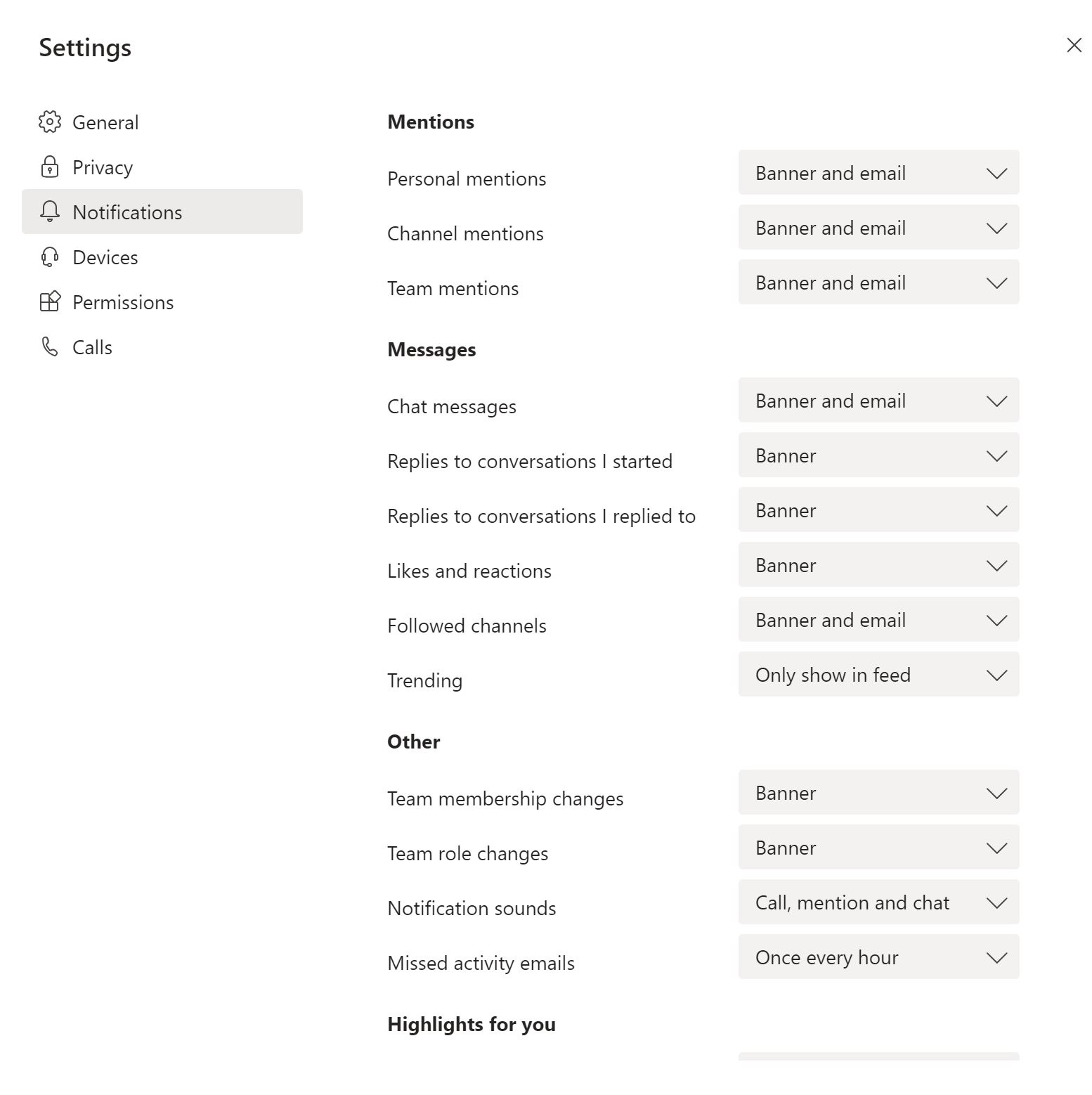This screenshot has width=1092, height=1095.
Task: Click the General gear icon
Action: click(x=49, y=122)
